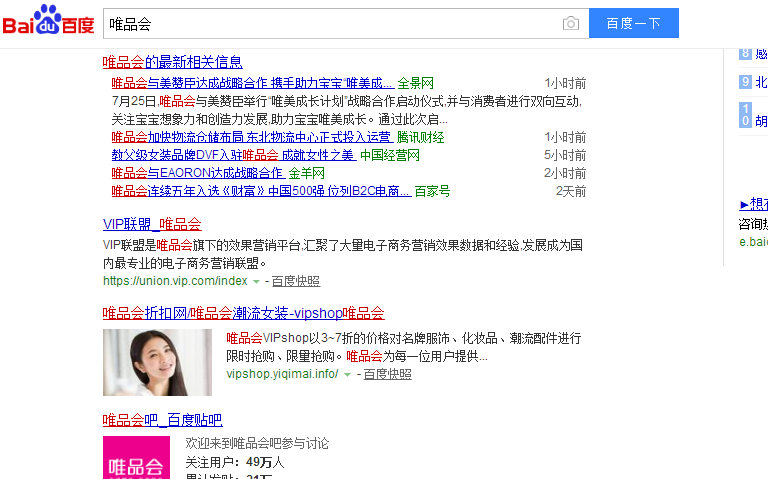Click the 腾讯财经 source label
768x479 pixels.
pos(420,137)
